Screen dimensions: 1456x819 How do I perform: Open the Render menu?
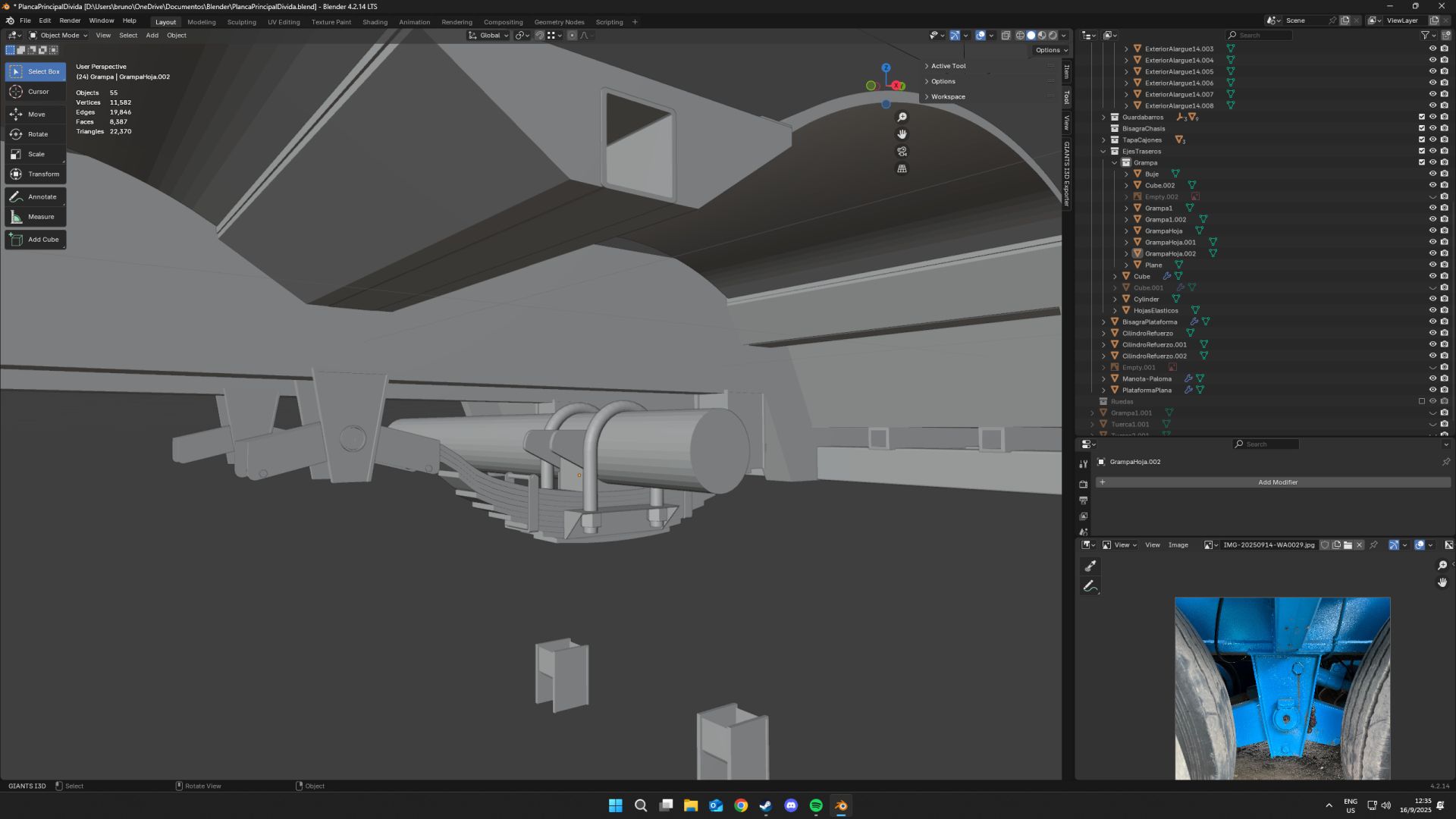tap(70, 20)
